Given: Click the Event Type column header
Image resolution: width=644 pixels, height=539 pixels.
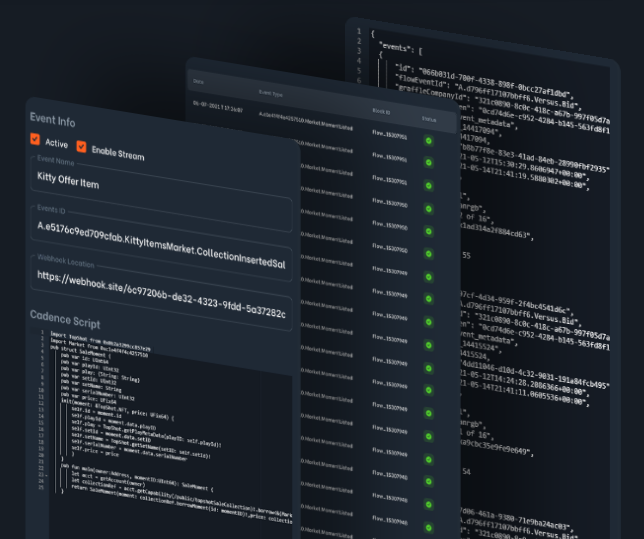Looking at the screenshot, I should [x=271, y=92].
